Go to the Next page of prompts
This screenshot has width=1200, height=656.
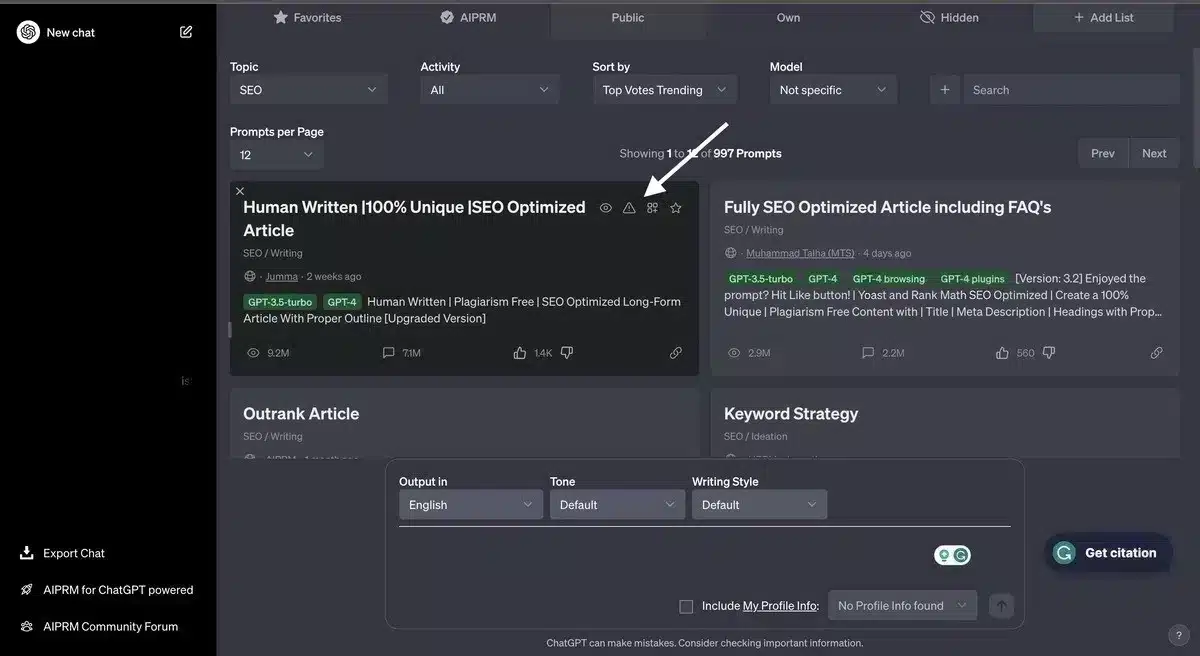1154,153
